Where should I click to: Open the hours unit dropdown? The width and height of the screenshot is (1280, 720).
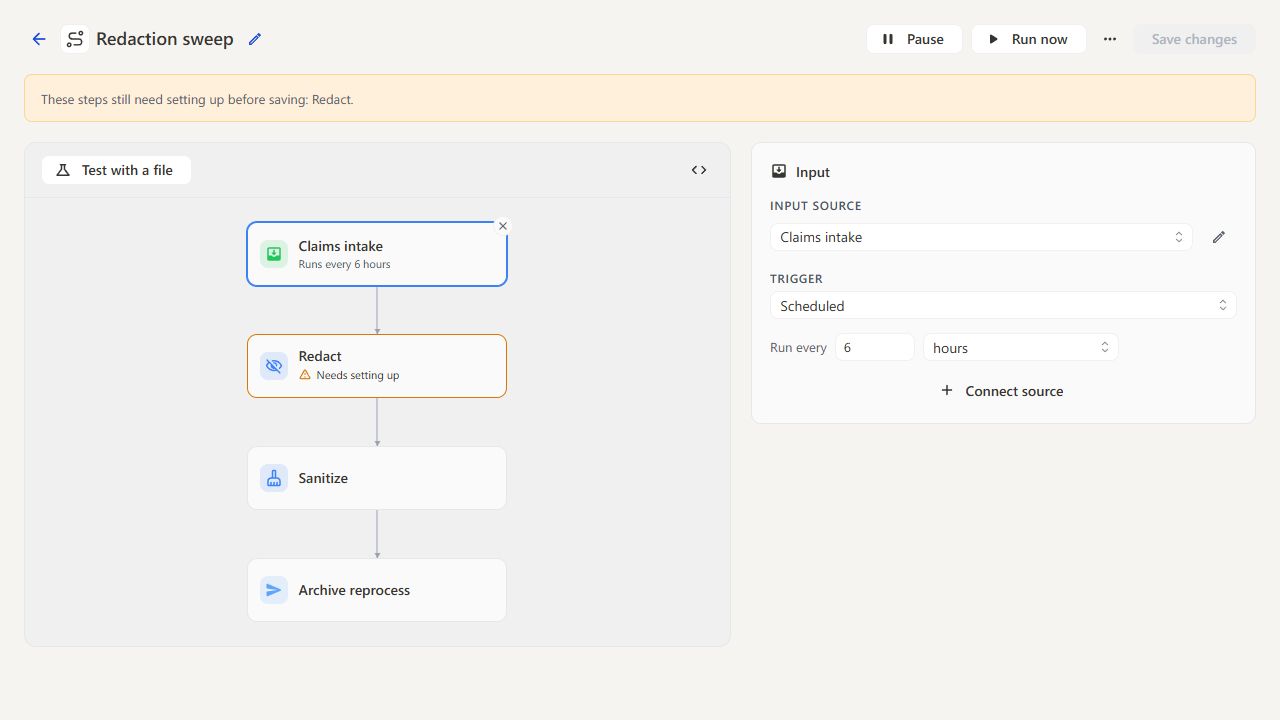tap(1021, 348)
